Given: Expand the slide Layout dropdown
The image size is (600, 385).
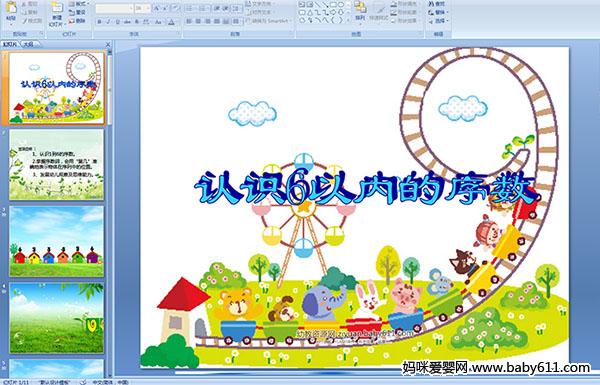Looking at the screenshot, I should click(x=78, y=4).
